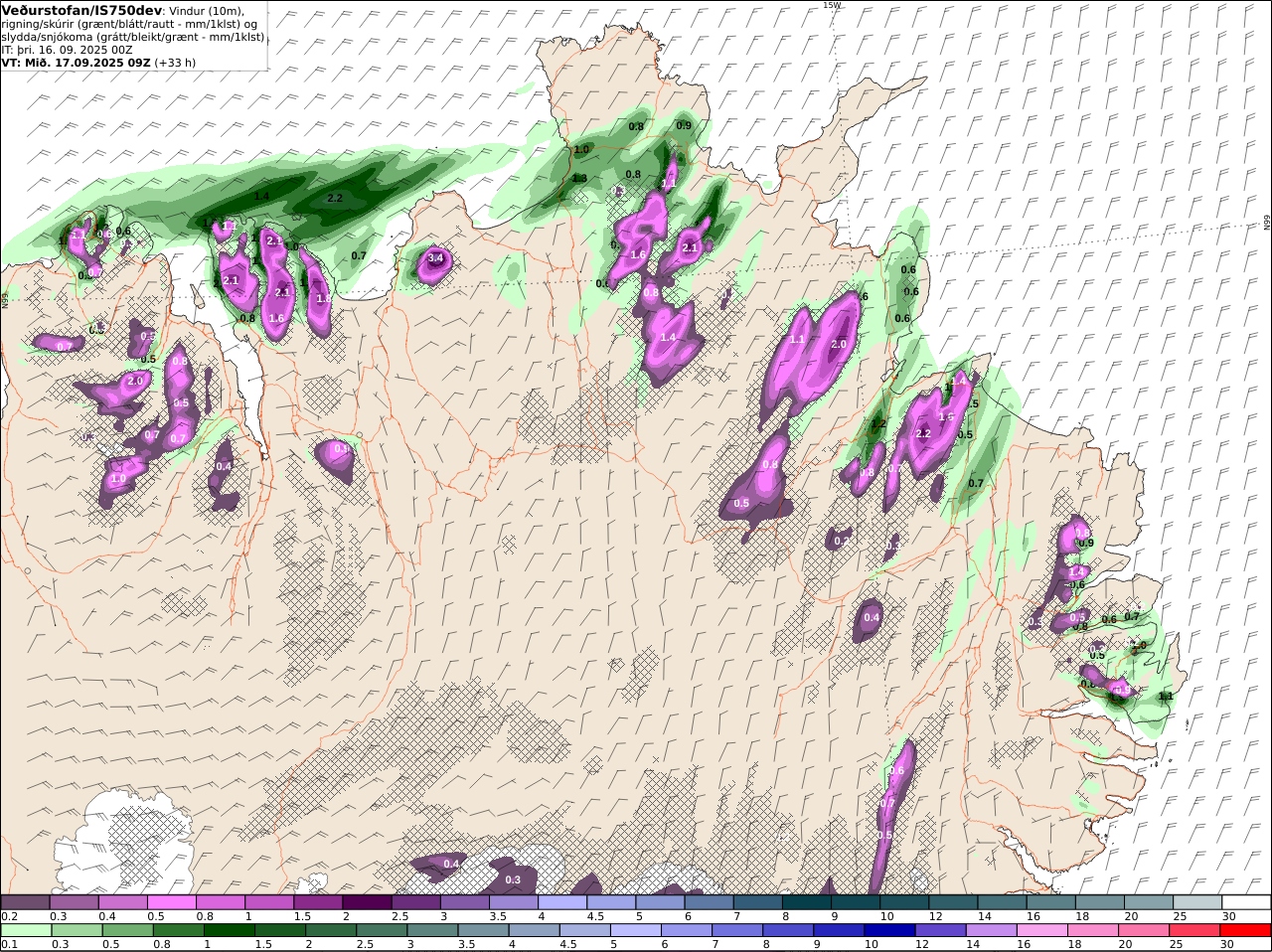Click the Veðurstofan/IS750dev title text
The image size is (1272, 952).
click(82, 10)
